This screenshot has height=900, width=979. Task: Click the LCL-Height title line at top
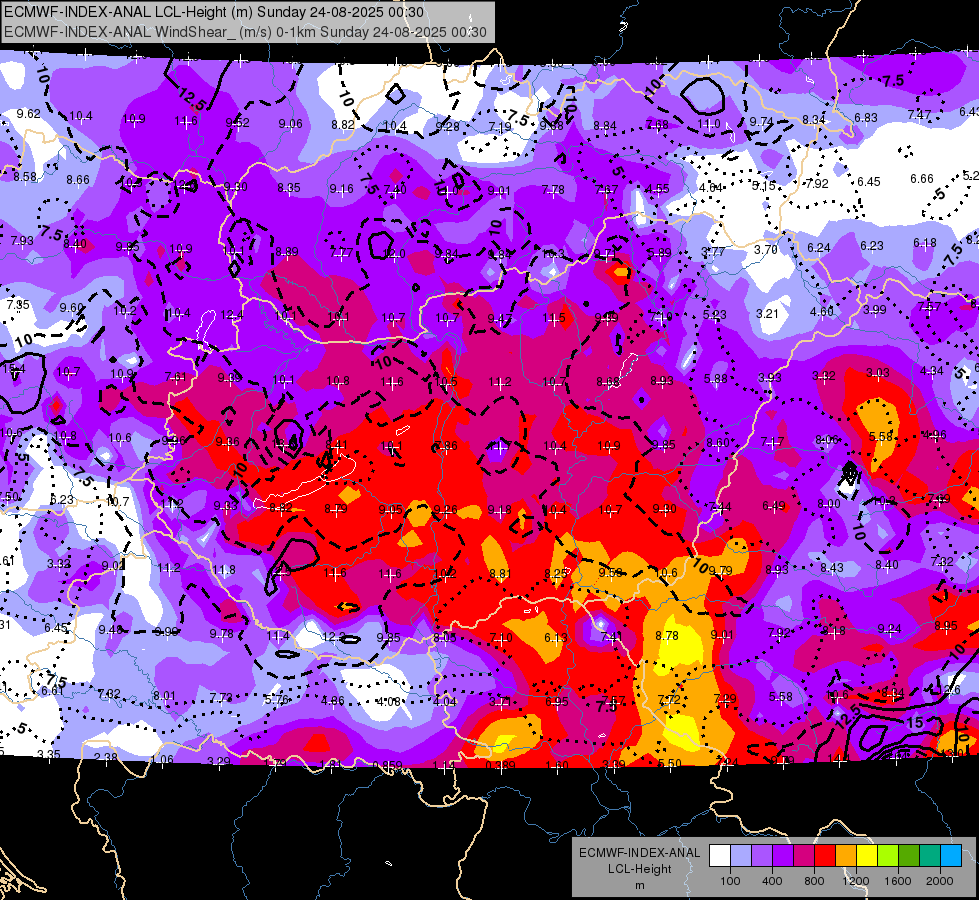tap(214, 12)
